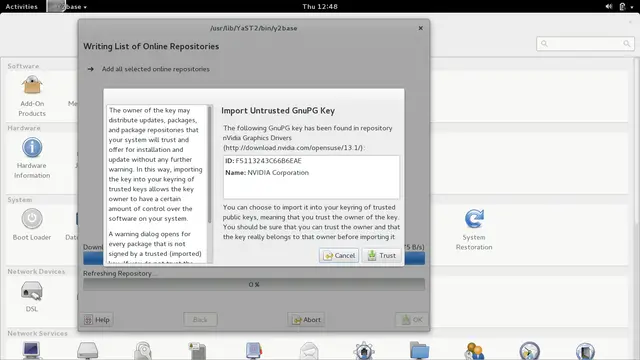640x360 pixels.
Task: Open the clock calendar Thu 12:48
Action: pos(320,7)
